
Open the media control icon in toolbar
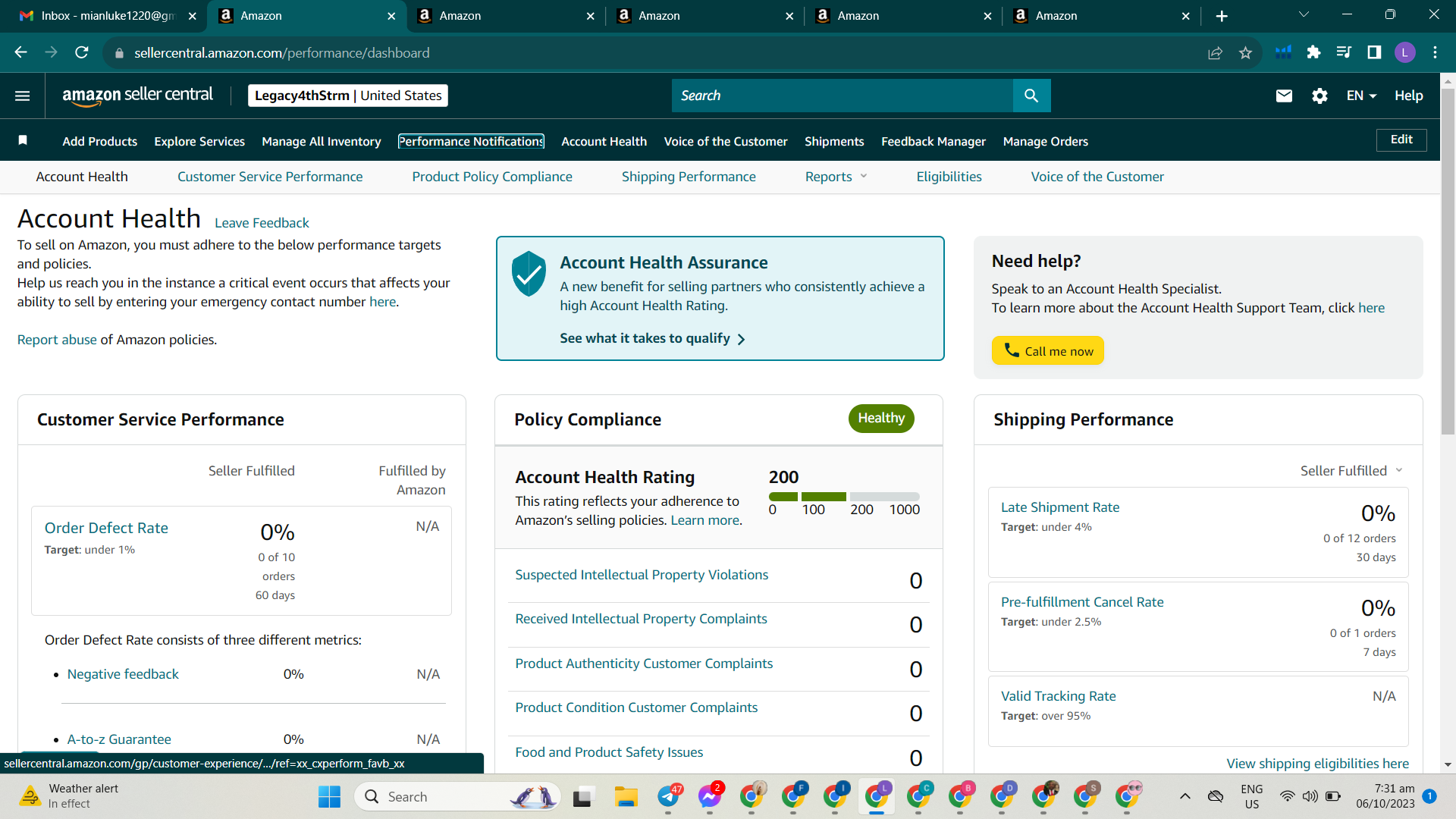[x=1344, y=52]
